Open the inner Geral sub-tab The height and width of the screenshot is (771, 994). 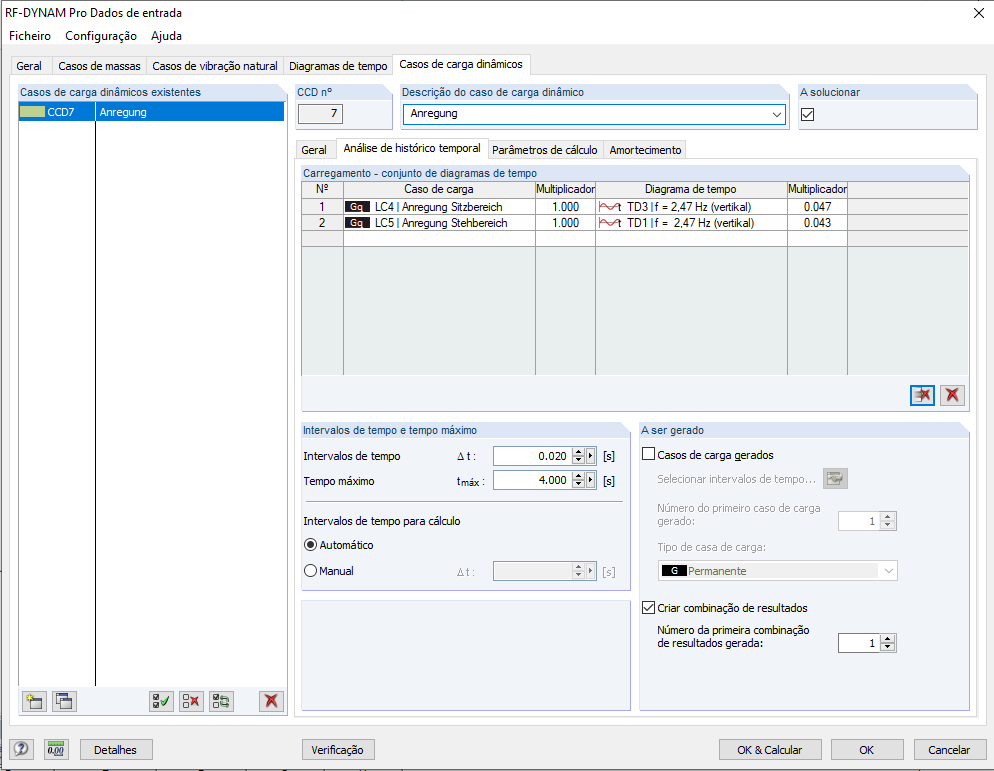point(314,150)
